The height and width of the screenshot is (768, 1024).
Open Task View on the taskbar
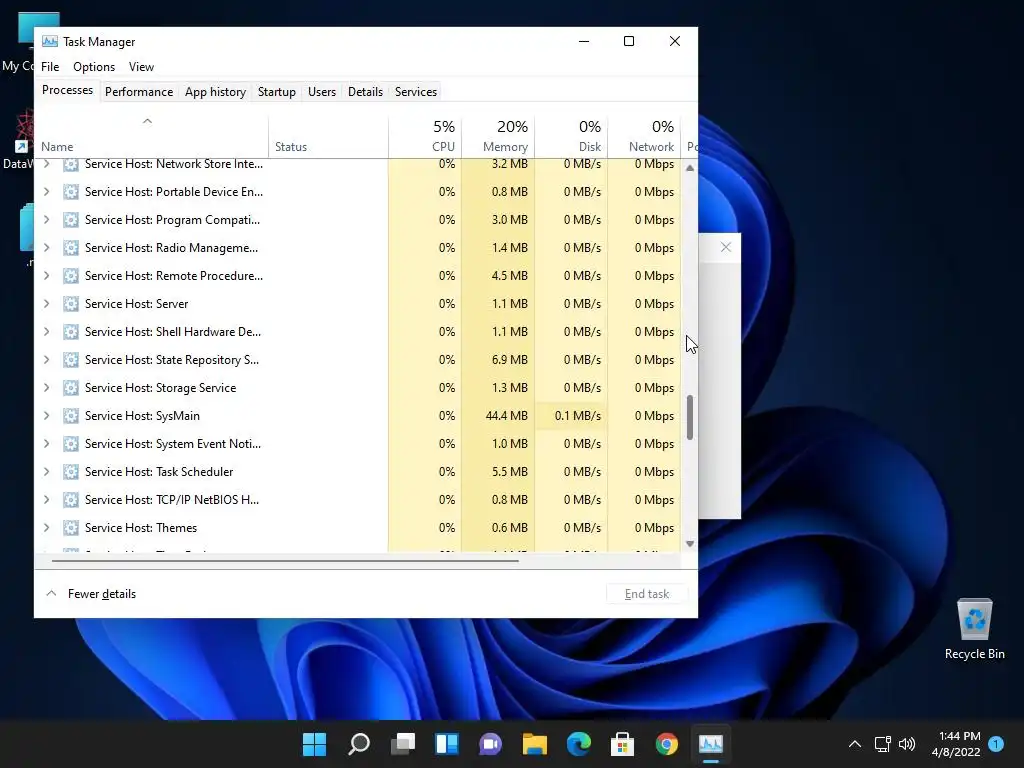pos(403,744)
